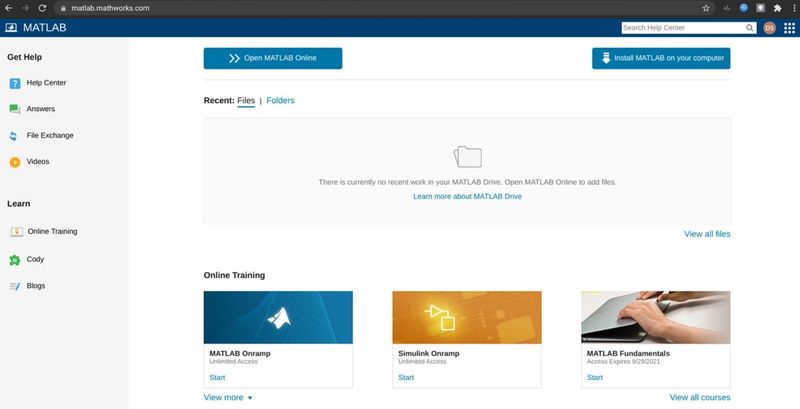Viewport: 800px width, 409px height.
Task: Open Online Training sidebar link
Action: point(53,231)
